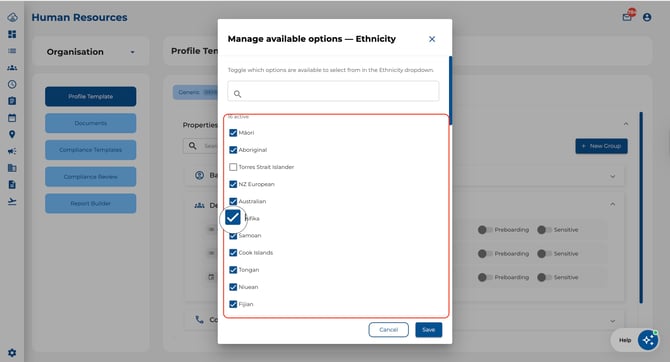Click the search field in the Ethnicity dialog

click(x=333, y=91)
